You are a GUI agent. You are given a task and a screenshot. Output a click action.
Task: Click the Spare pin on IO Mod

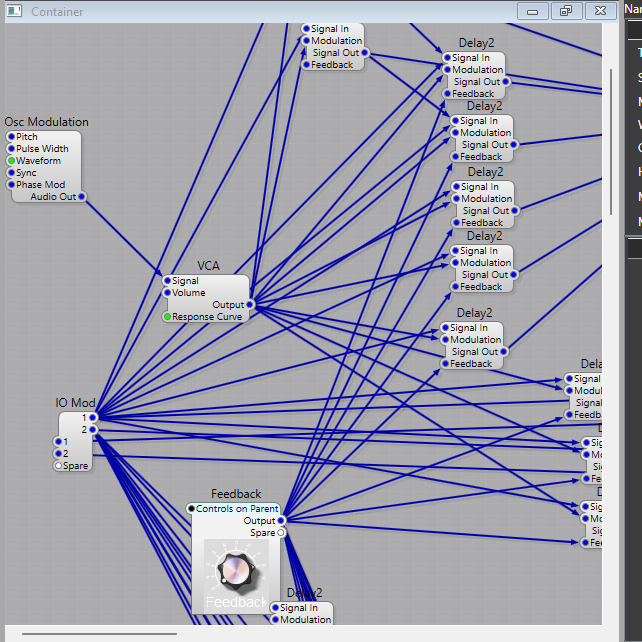coord(58,466)
